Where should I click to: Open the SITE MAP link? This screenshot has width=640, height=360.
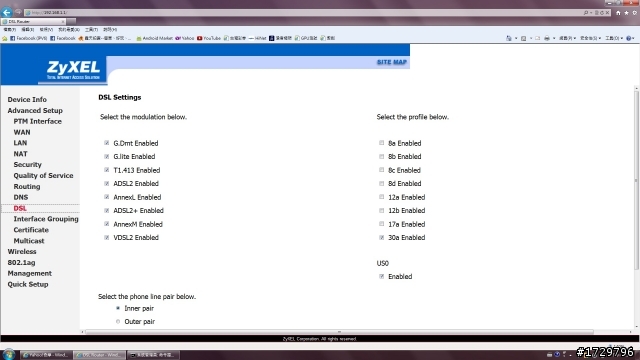(391, 62)
